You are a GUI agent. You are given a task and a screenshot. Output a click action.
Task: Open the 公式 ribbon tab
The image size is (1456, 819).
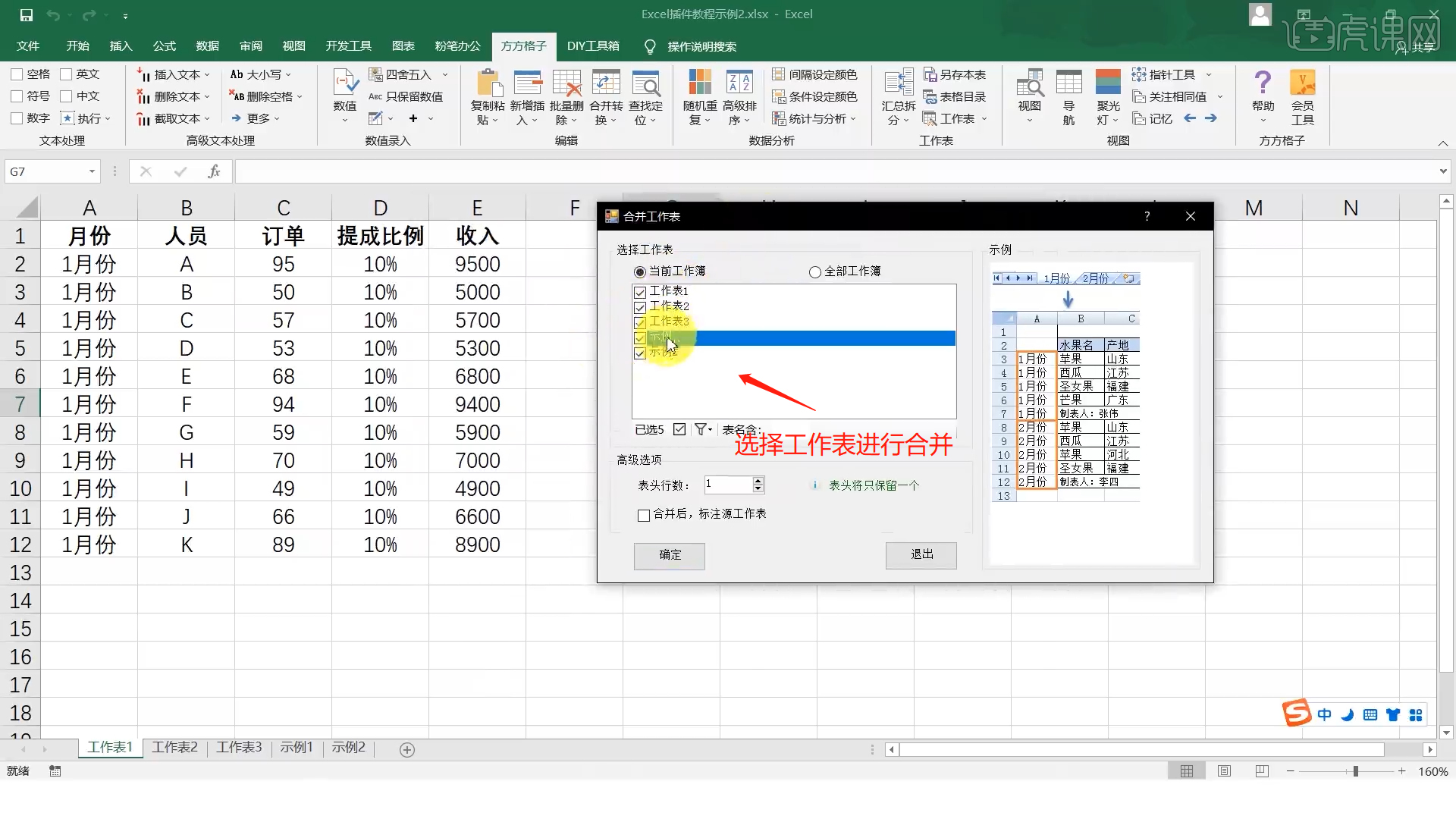[164, 46]
